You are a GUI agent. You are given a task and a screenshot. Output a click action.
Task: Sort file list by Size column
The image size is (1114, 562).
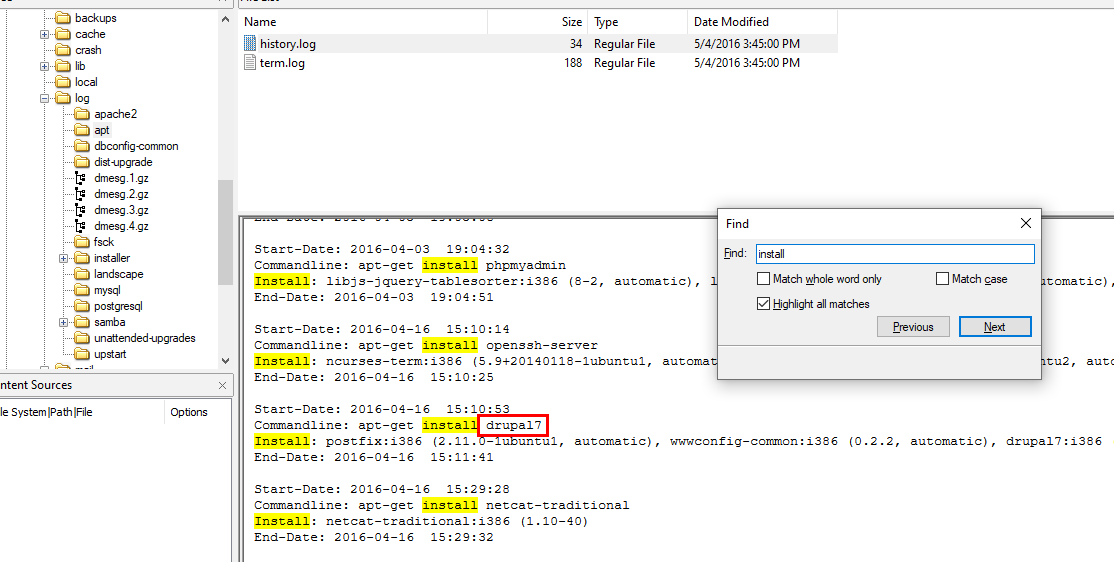click(x=537, y=22)
